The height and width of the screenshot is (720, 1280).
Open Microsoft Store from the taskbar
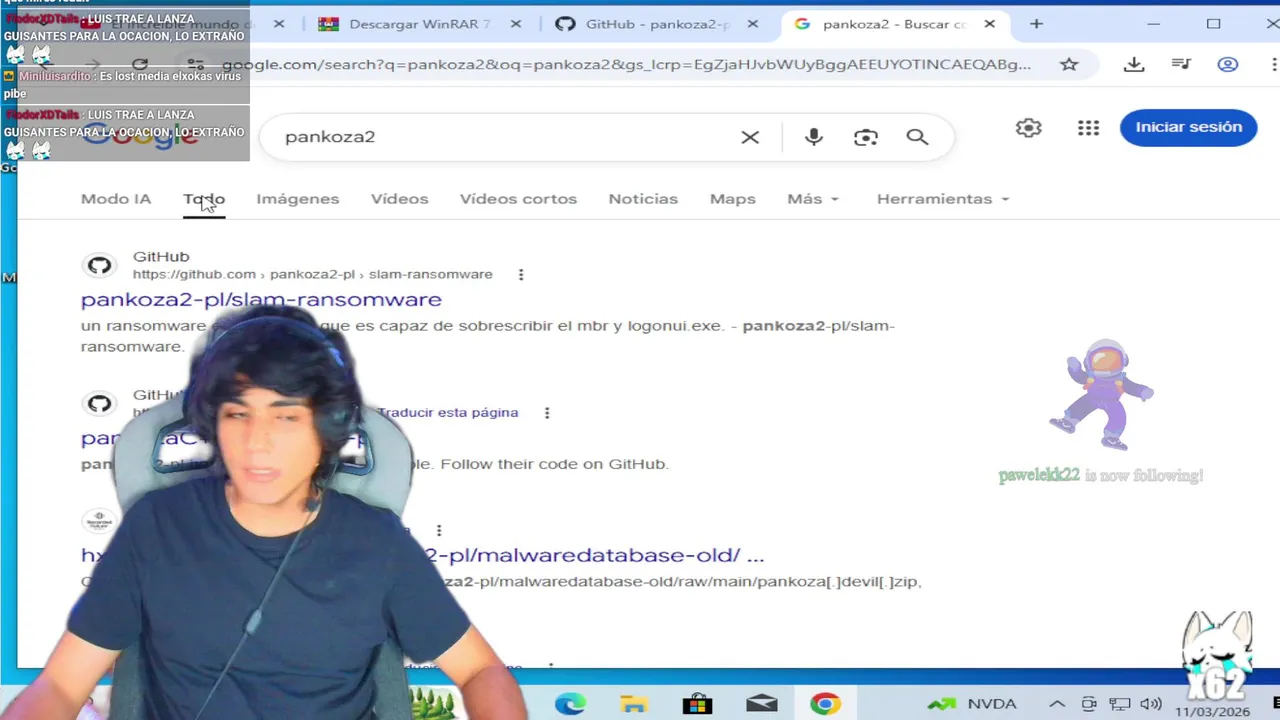click(x=698, y=704)
